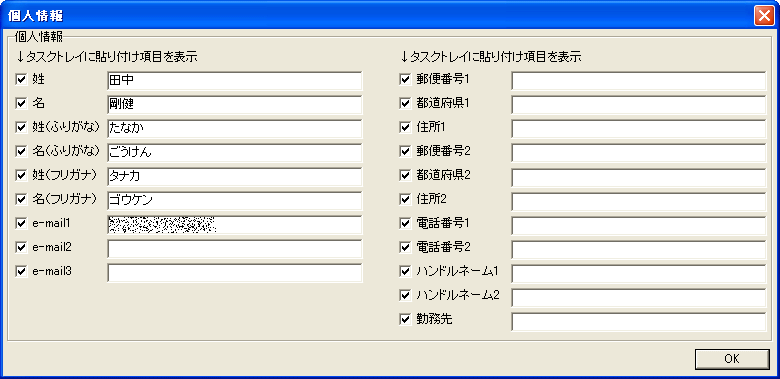Screen dimensions: 780x379
Task: Toggle the 勤務先 checkbox
Action: pos(405,319)
